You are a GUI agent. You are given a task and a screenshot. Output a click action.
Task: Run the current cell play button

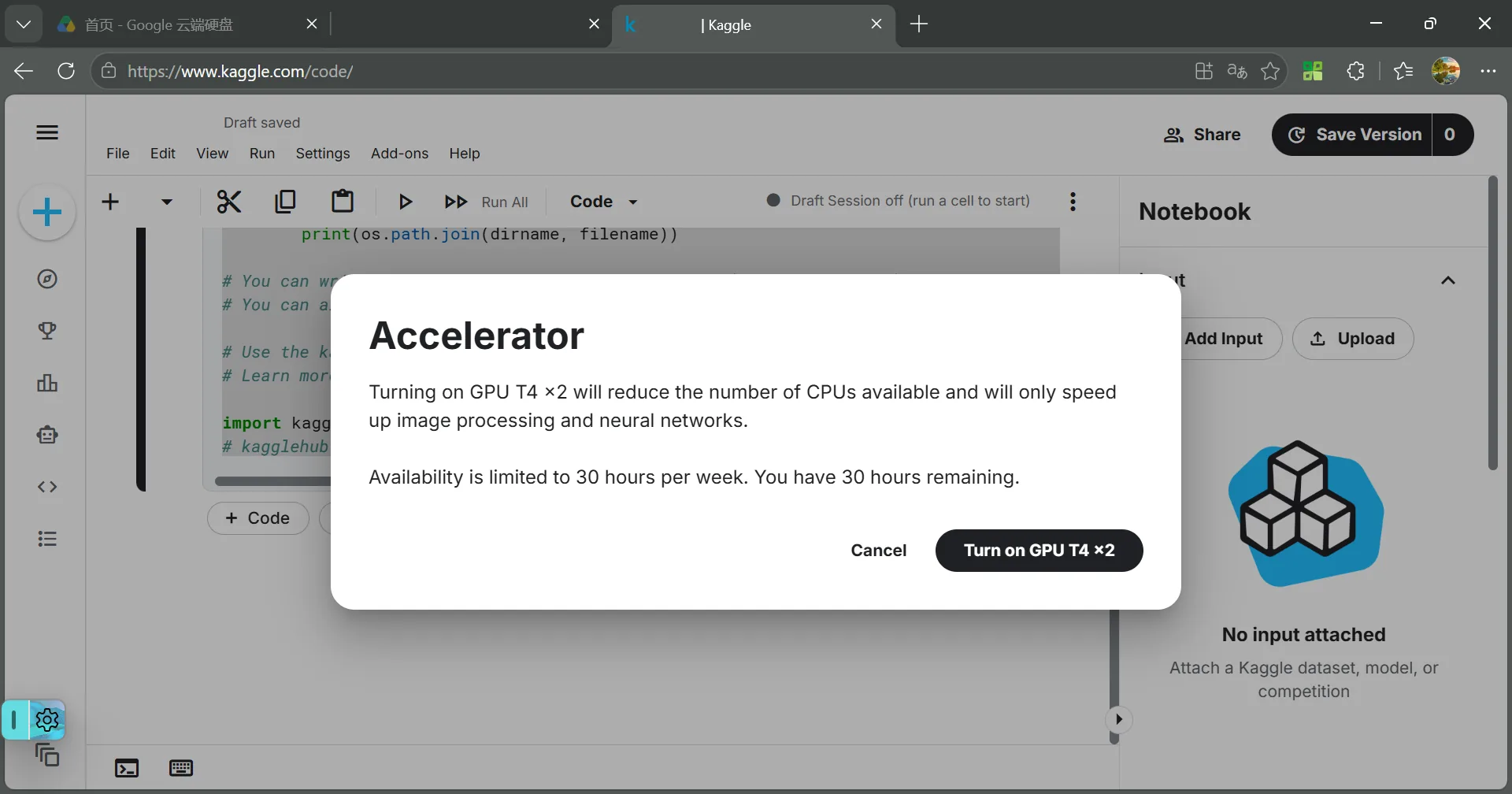405,202
